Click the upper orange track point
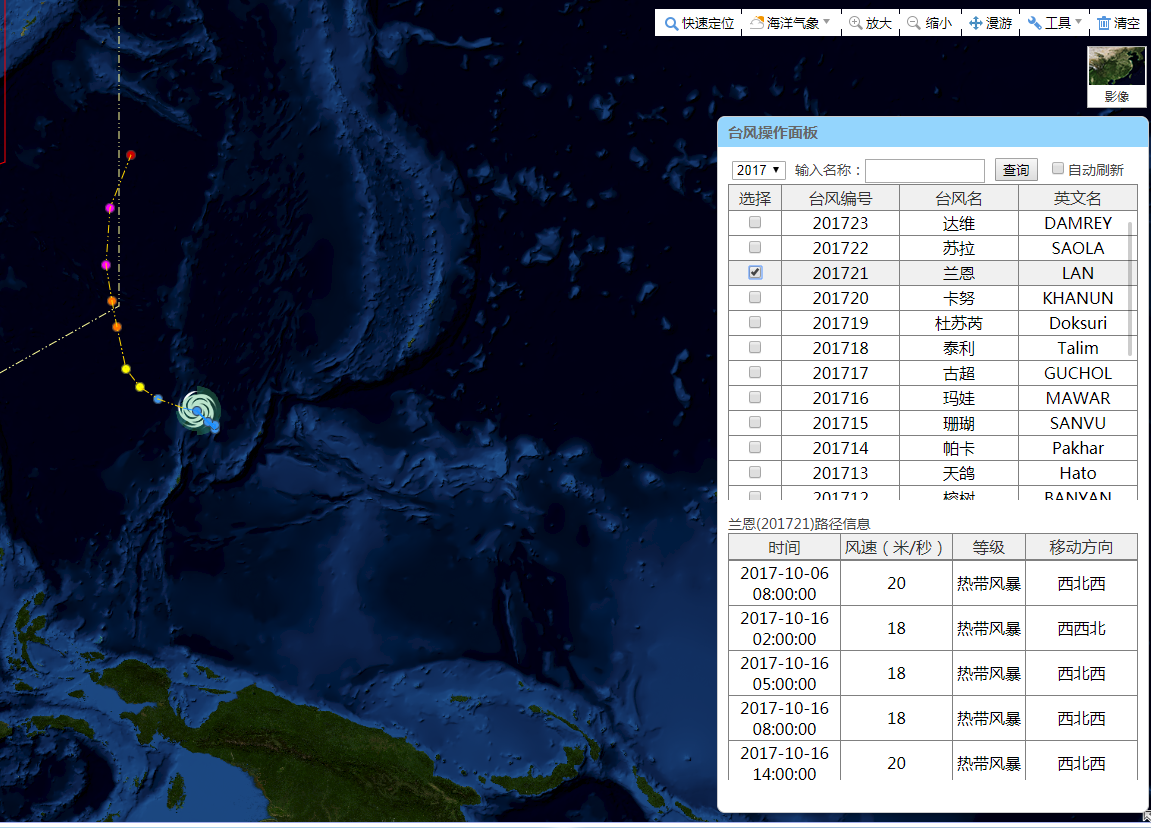The width and height of the screenshot is (1151, 828). tap(112, 301)
